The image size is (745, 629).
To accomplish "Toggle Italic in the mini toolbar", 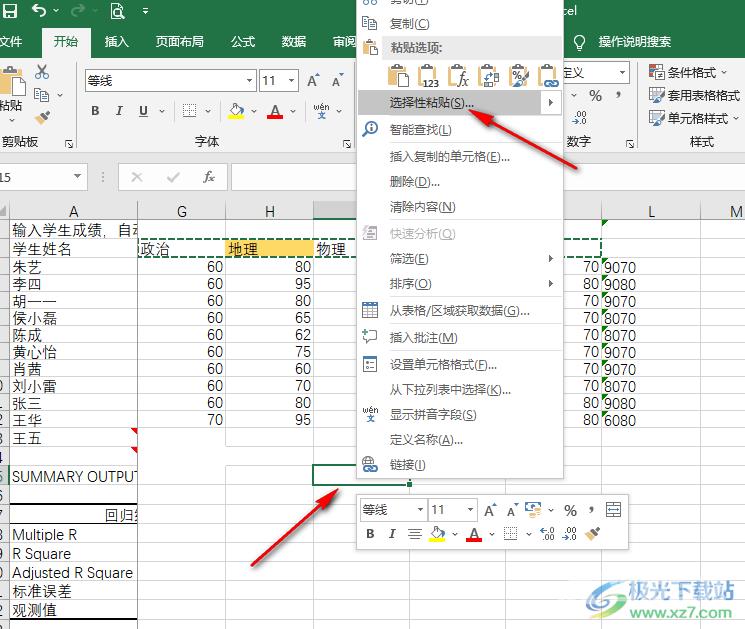I will point(392,534).
